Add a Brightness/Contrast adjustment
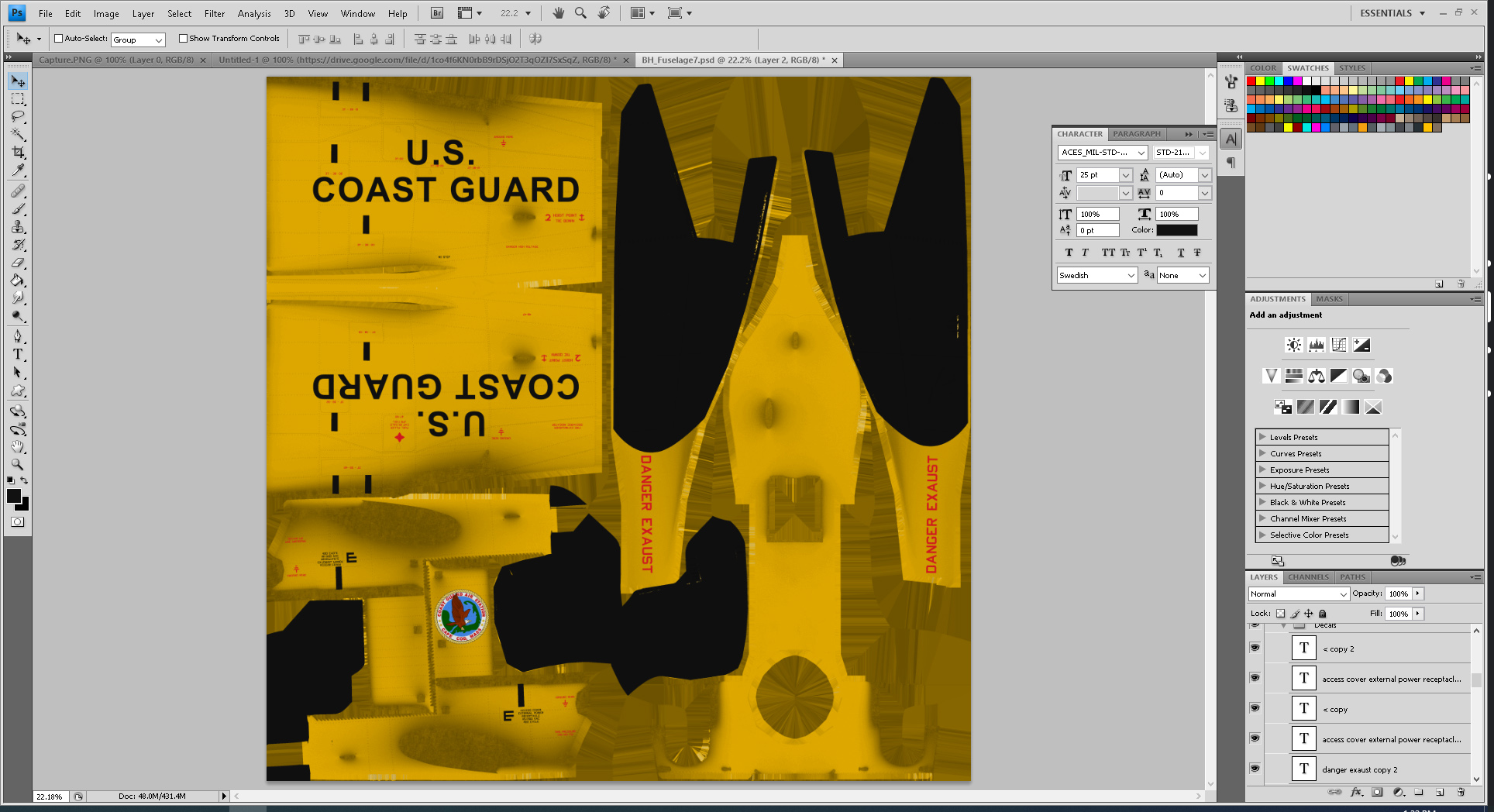Viewport: 1494px width, 812px height. (1293, 345)
